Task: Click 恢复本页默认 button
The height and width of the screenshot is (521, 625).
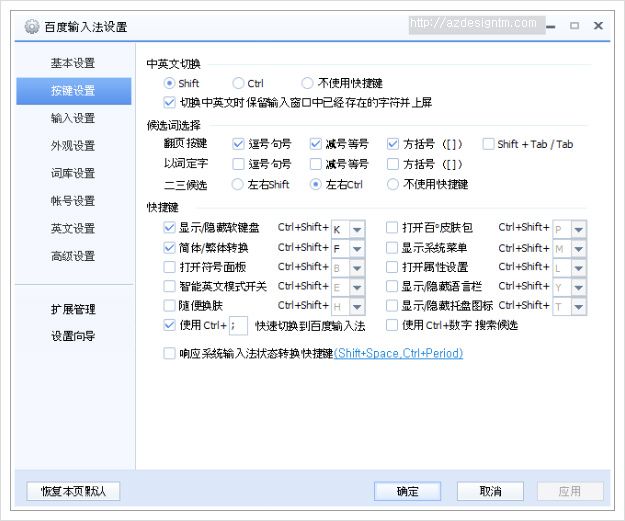Action: point(73,491)
